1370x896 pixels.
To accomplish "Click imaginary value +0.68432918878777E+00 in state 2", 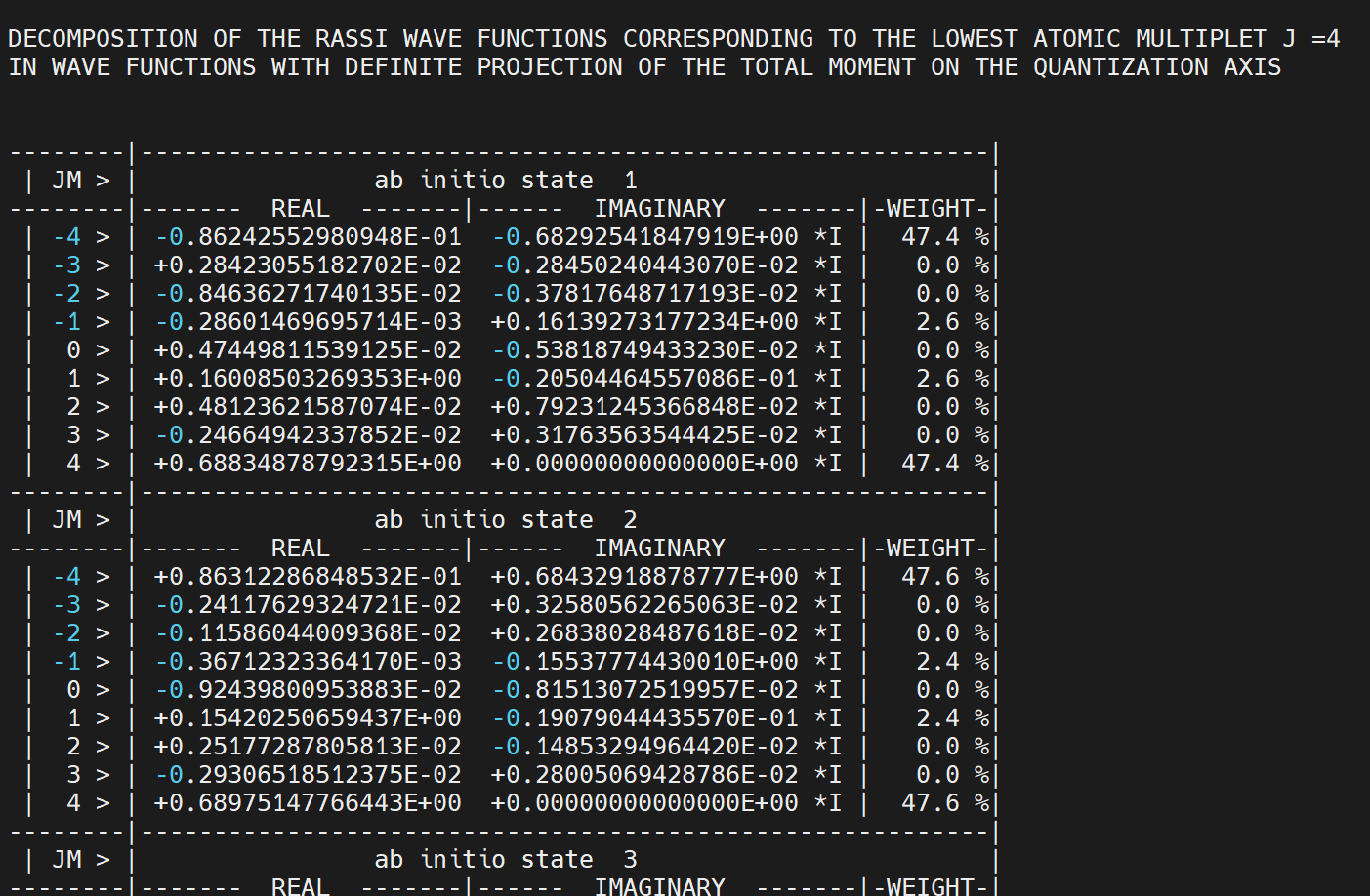I will pos(644,577).
